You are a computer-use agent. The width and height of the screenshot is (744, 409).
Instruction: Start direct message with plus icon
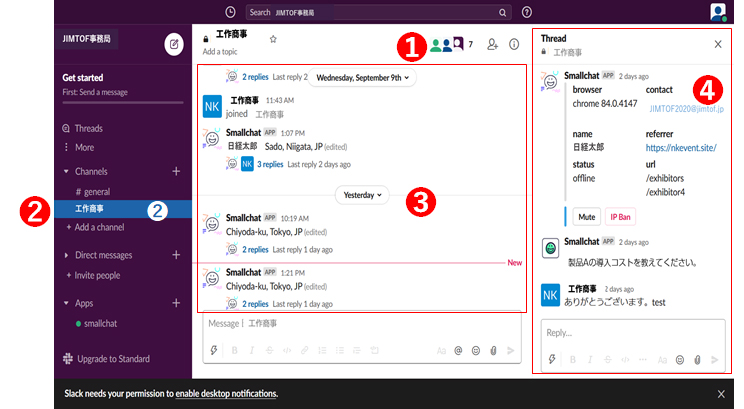[x=176, y=255]
